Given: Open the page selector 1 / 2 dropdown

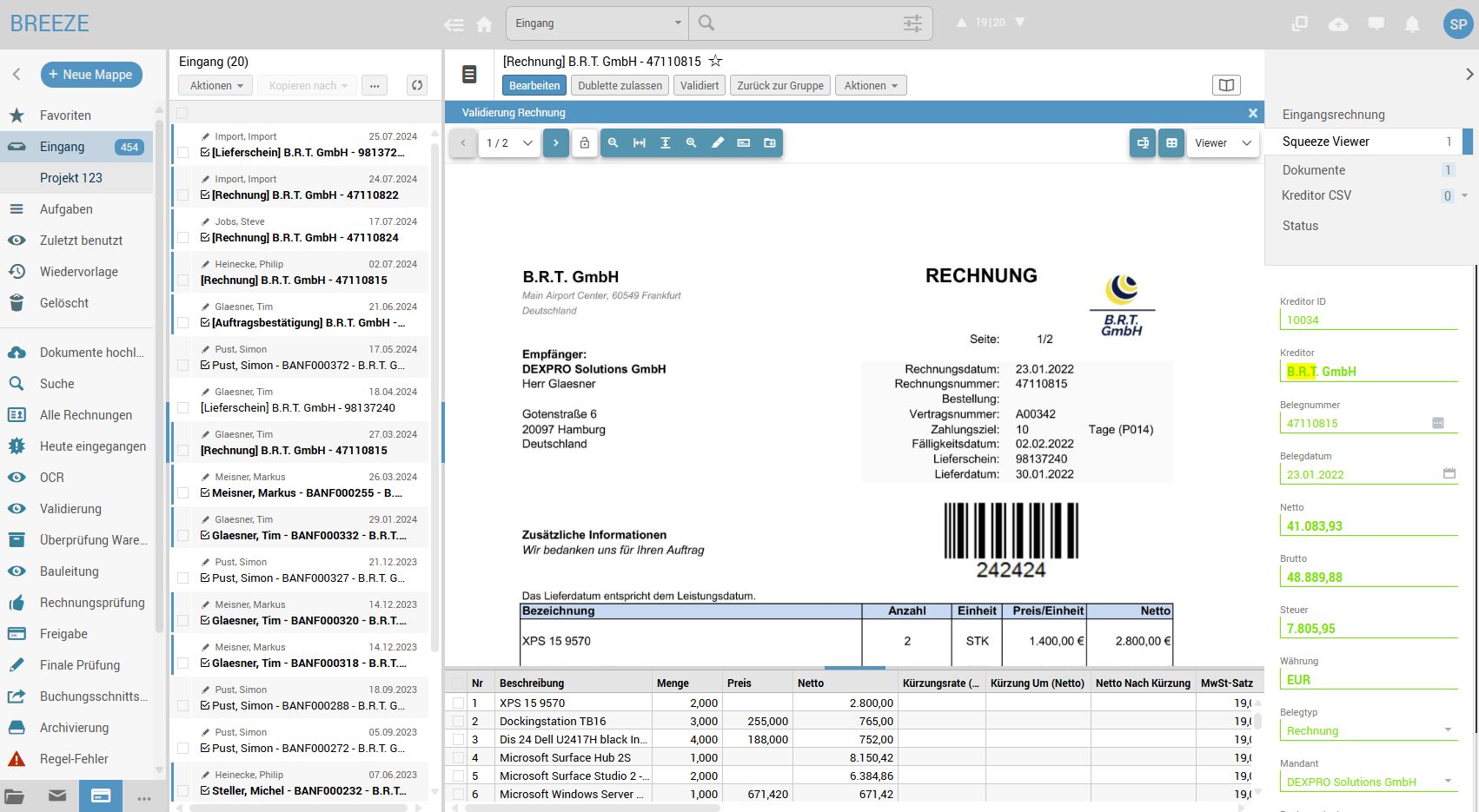Looking at the screenshot, I should 509,143.
